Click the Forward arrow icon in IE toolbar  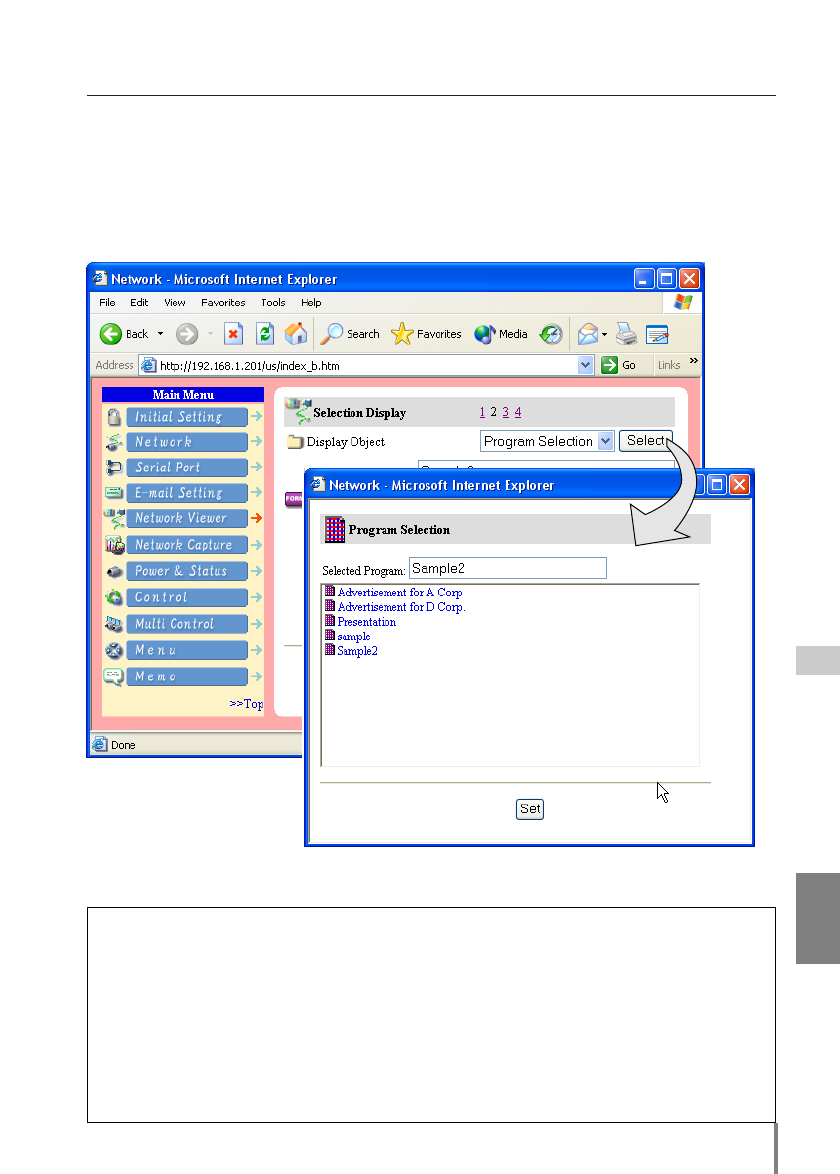pyautogui.click(x=187, y=334)
